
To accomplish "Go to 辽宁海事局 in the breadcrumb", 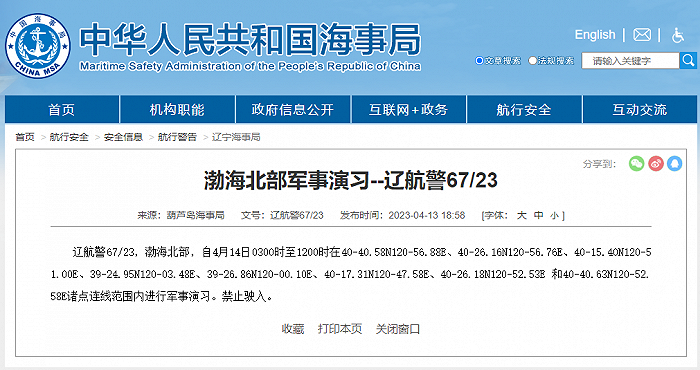I will pyautogui.click(x=236, y=137).
